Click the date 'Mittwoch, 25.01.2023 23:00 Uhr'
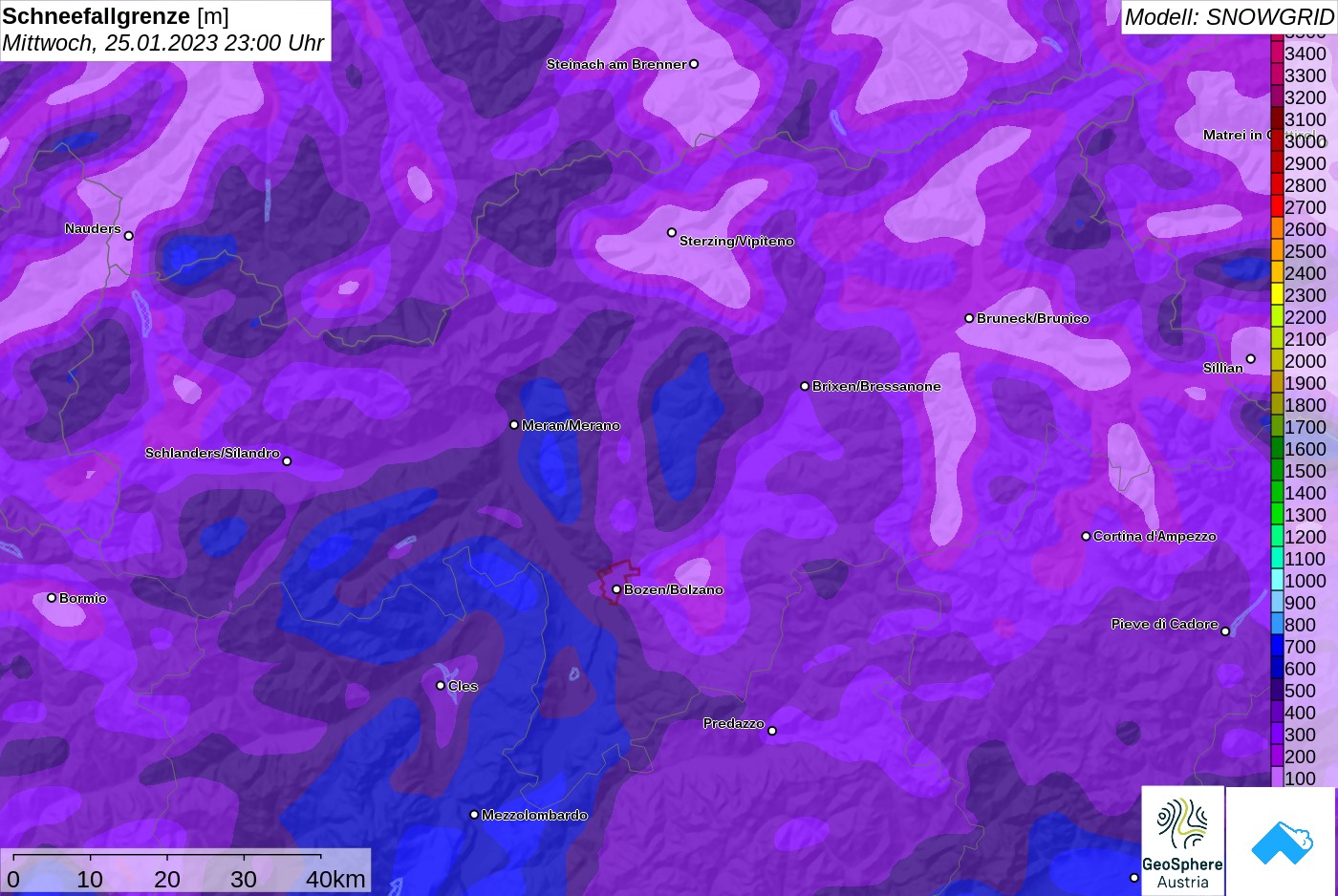 coord(163,43)
